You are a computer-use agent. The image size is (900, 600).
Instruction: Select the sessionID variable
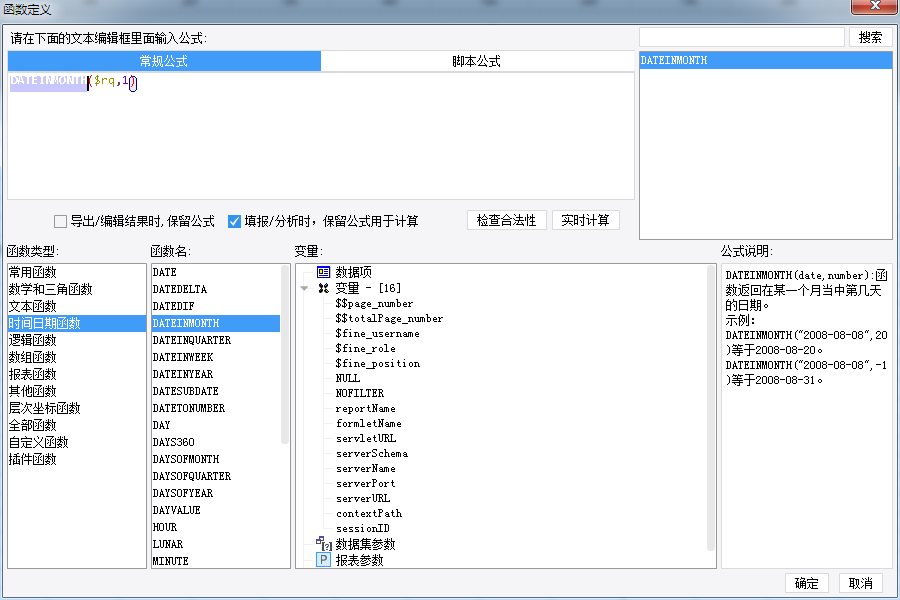363,528
